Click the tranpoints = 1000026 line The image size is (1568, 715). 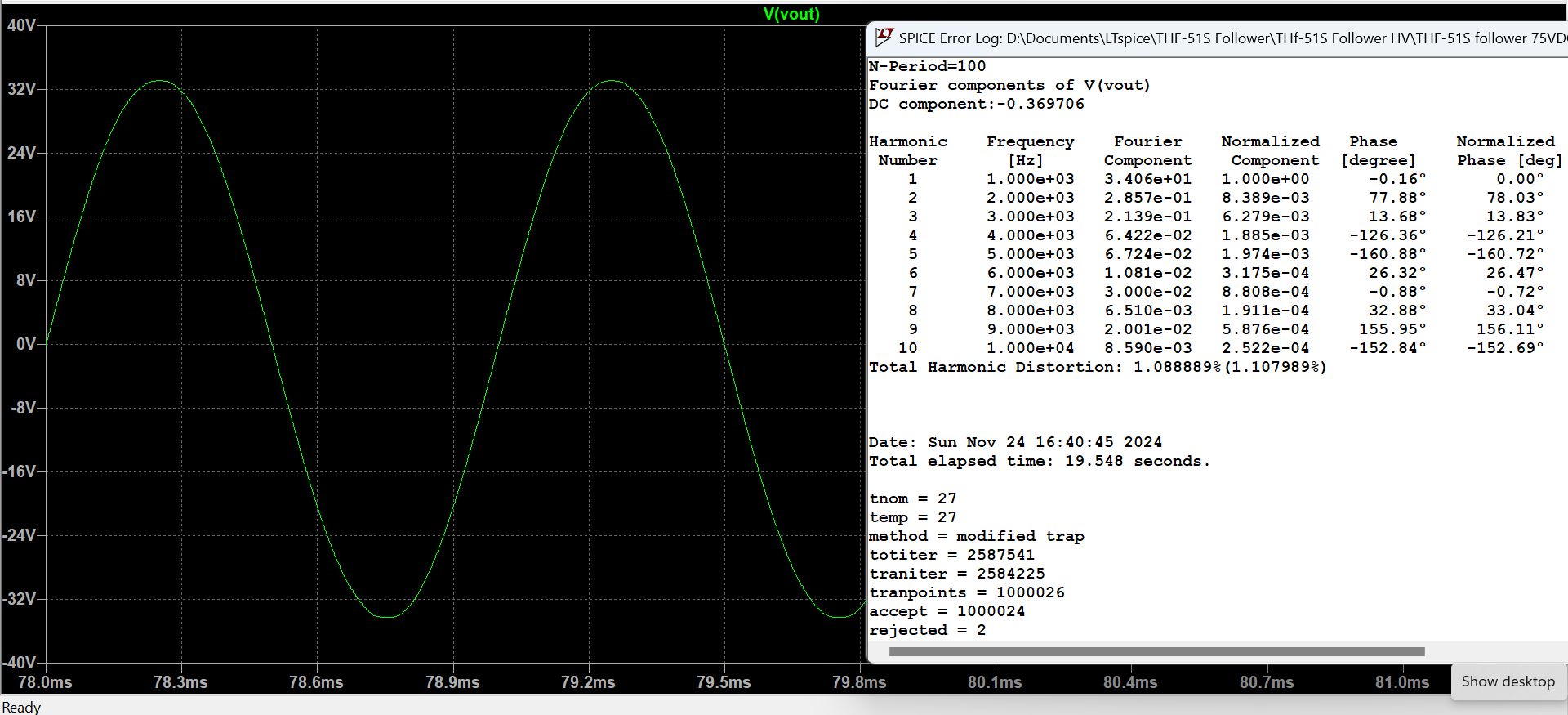coord(967,592)
